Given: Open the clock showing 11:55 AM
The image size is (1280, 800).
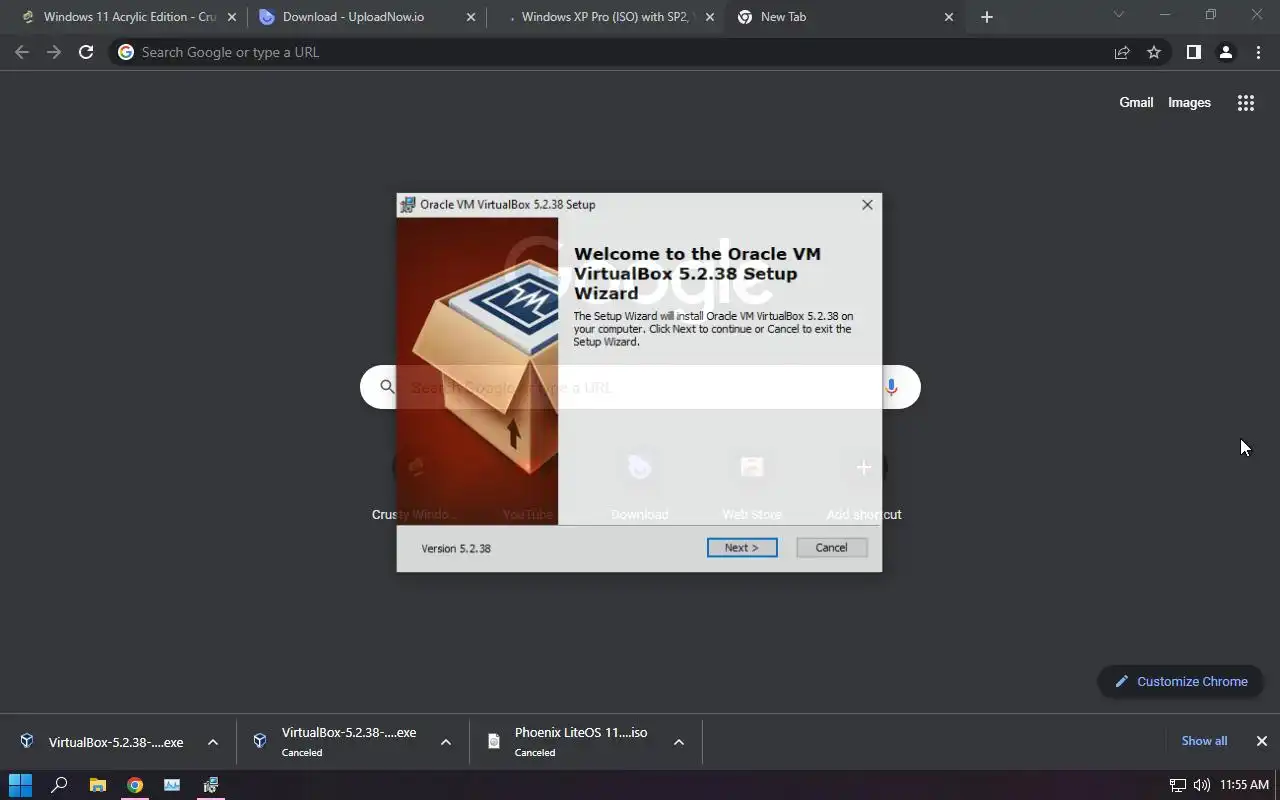Looking at the screenshot, I should (1245, 785).
